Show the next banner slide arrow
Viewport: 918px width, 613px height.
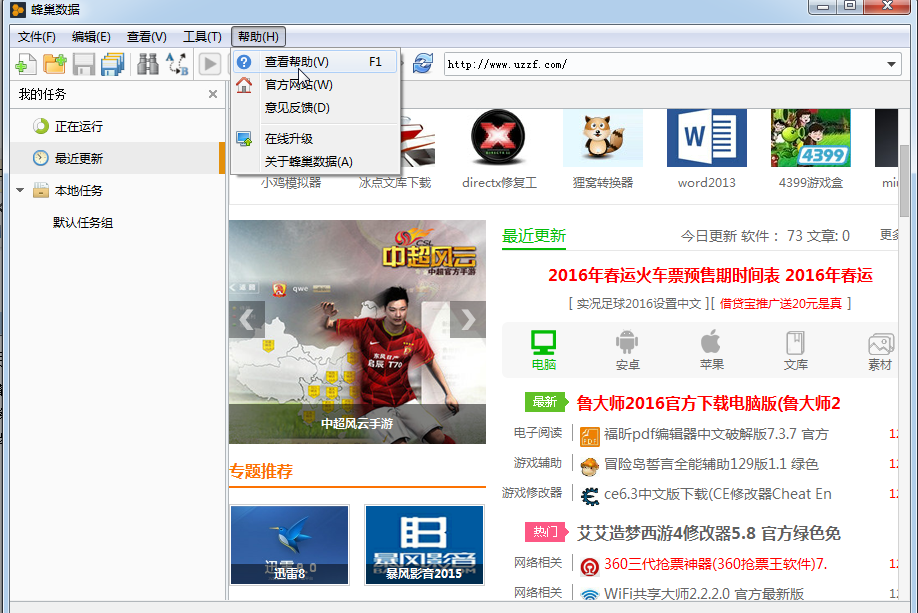pyautogui.click(x=468, y=320)
